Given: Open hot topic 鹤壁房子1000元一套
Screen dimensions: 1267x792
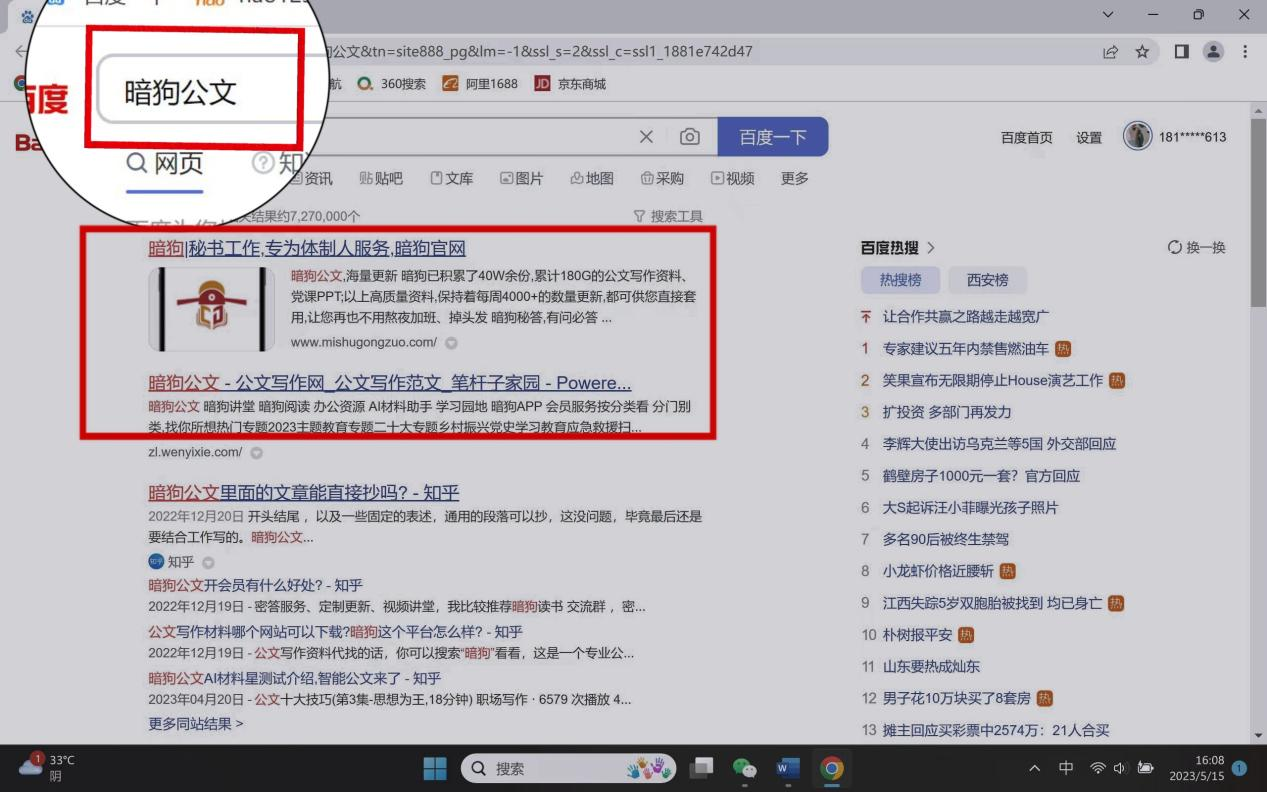Looking at the screenshot, I should pyautogui.click(x=981, y=476).
